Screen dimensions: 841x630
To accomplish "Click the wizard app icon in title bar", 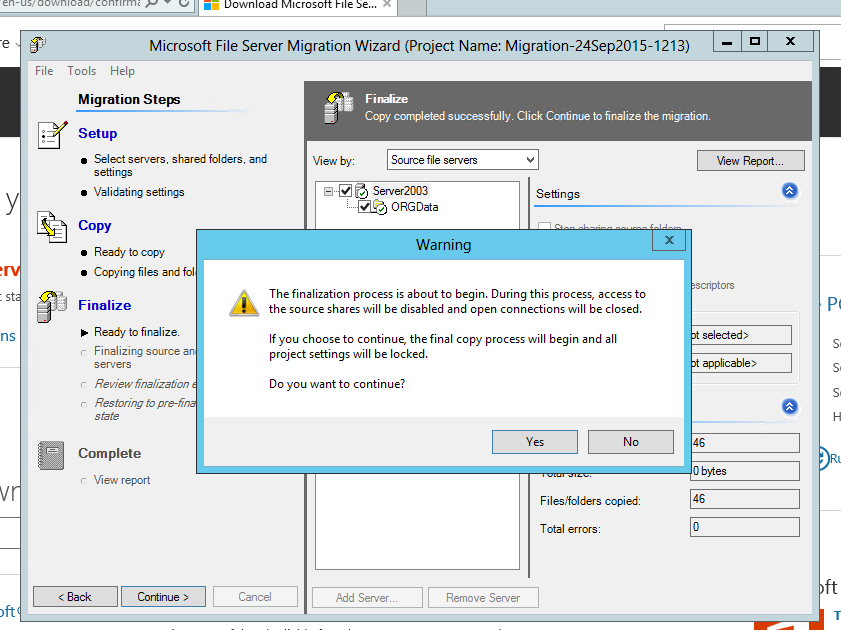I will pos(38,45).
